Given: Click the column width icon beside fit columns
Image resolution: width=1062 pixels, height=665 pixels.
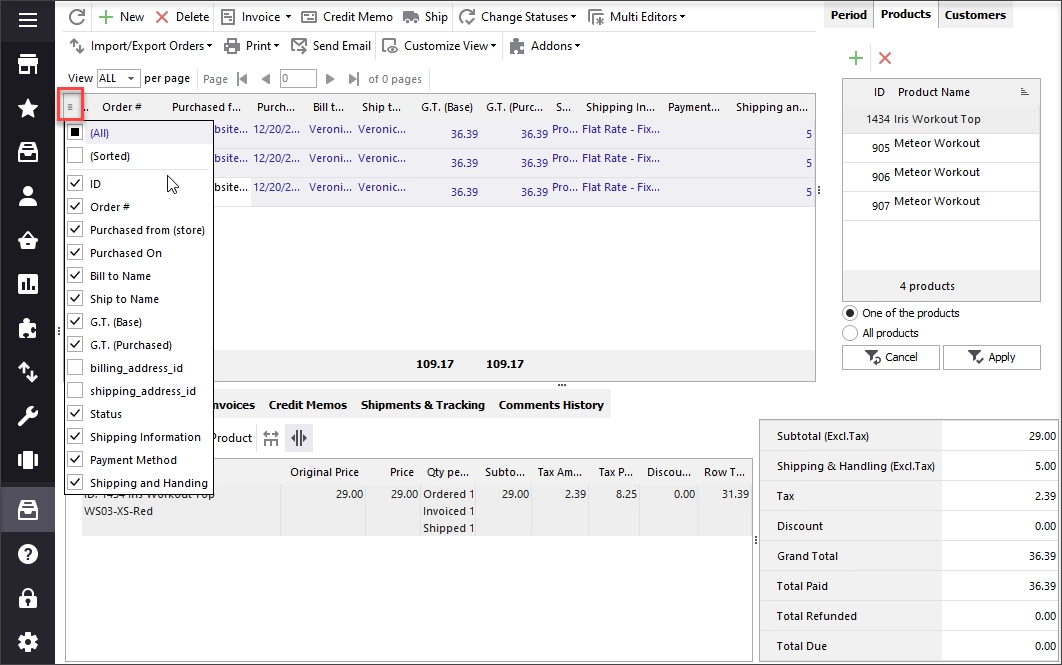Looking at the screenshot, I should tap(299, 438).
